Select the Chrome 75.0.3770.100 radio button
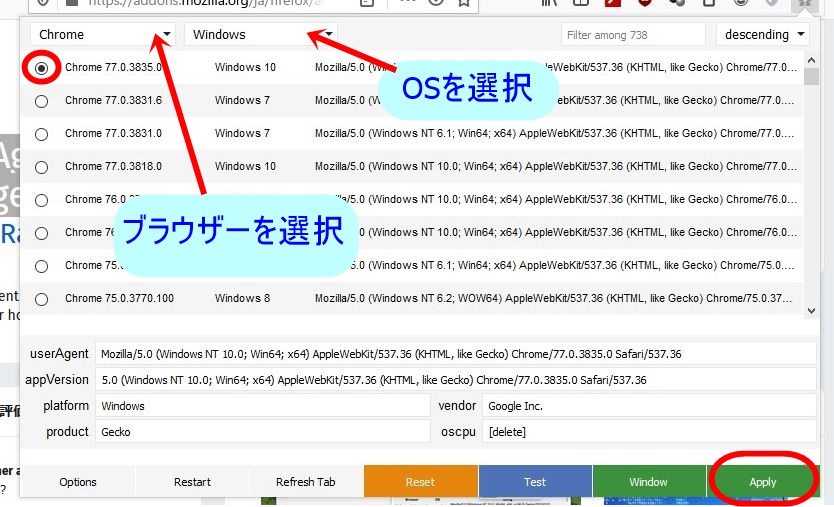Screen dimensions: 834x507 (41, 299)
